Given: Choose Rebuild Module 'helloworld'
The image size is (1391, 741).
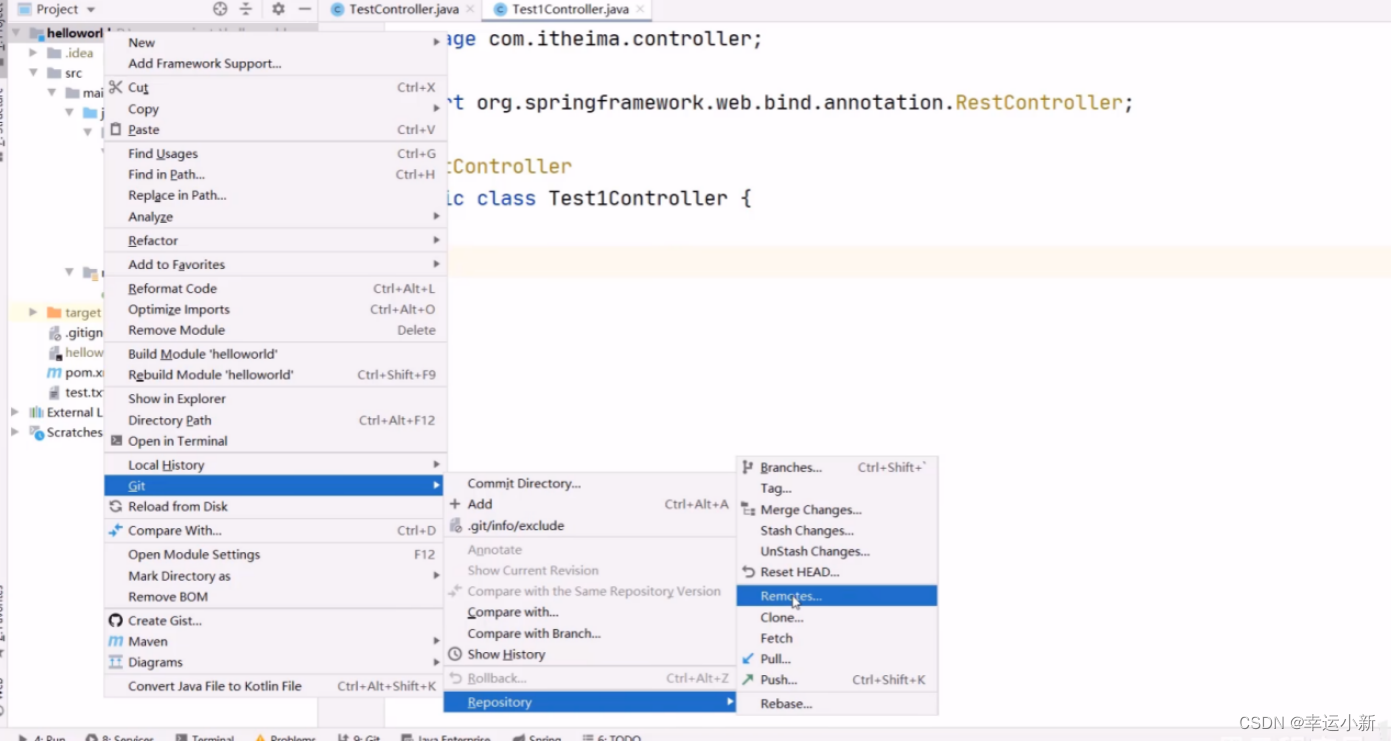Looking at the screenshot, I should 275,374.
